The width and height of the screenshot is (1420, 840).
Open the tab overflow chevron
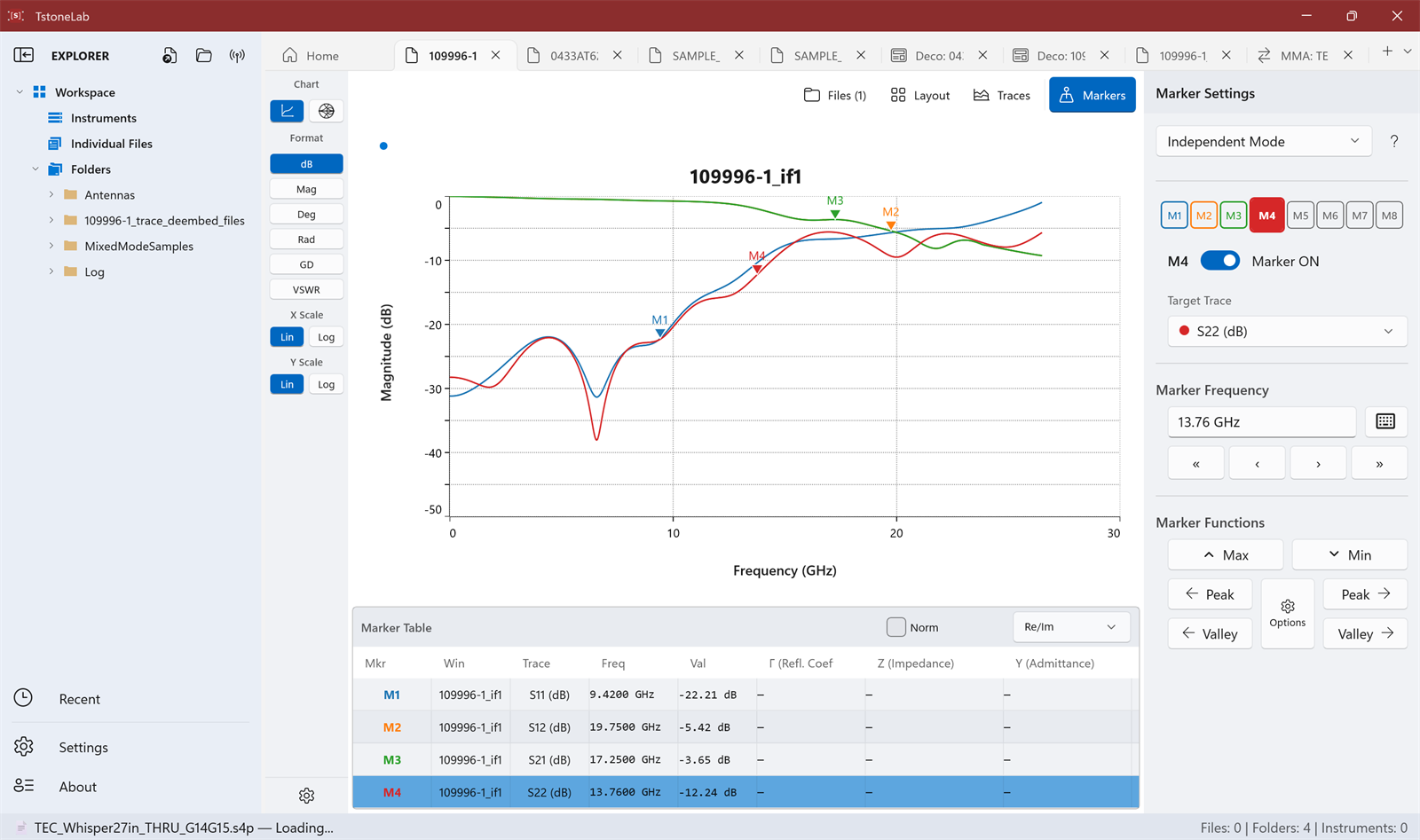pyautogui.click(x=1408, y=51)
